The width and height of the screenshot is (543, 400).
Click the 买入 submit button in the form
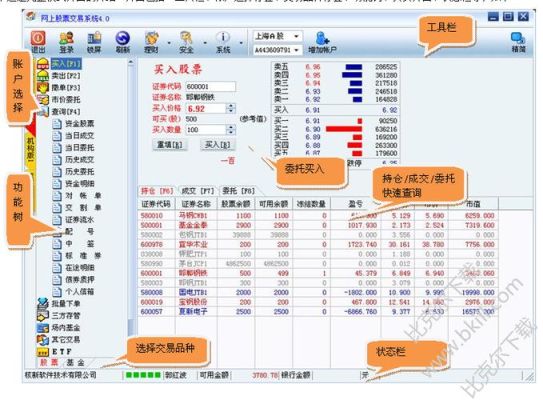217,144
